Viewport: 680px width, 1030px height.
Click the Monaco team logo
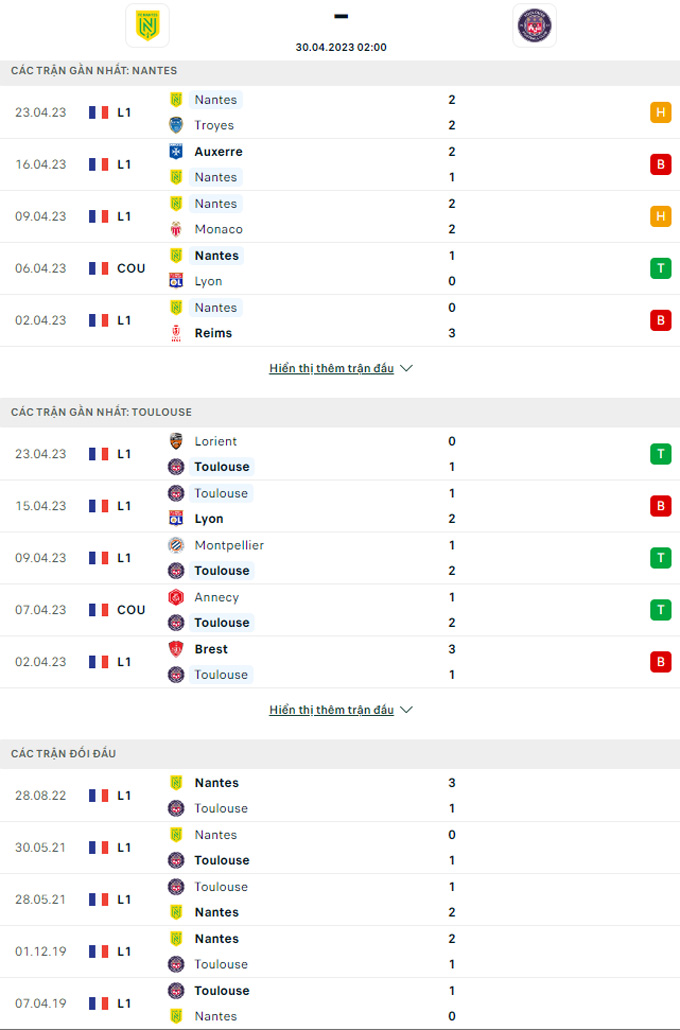(176, 229)
